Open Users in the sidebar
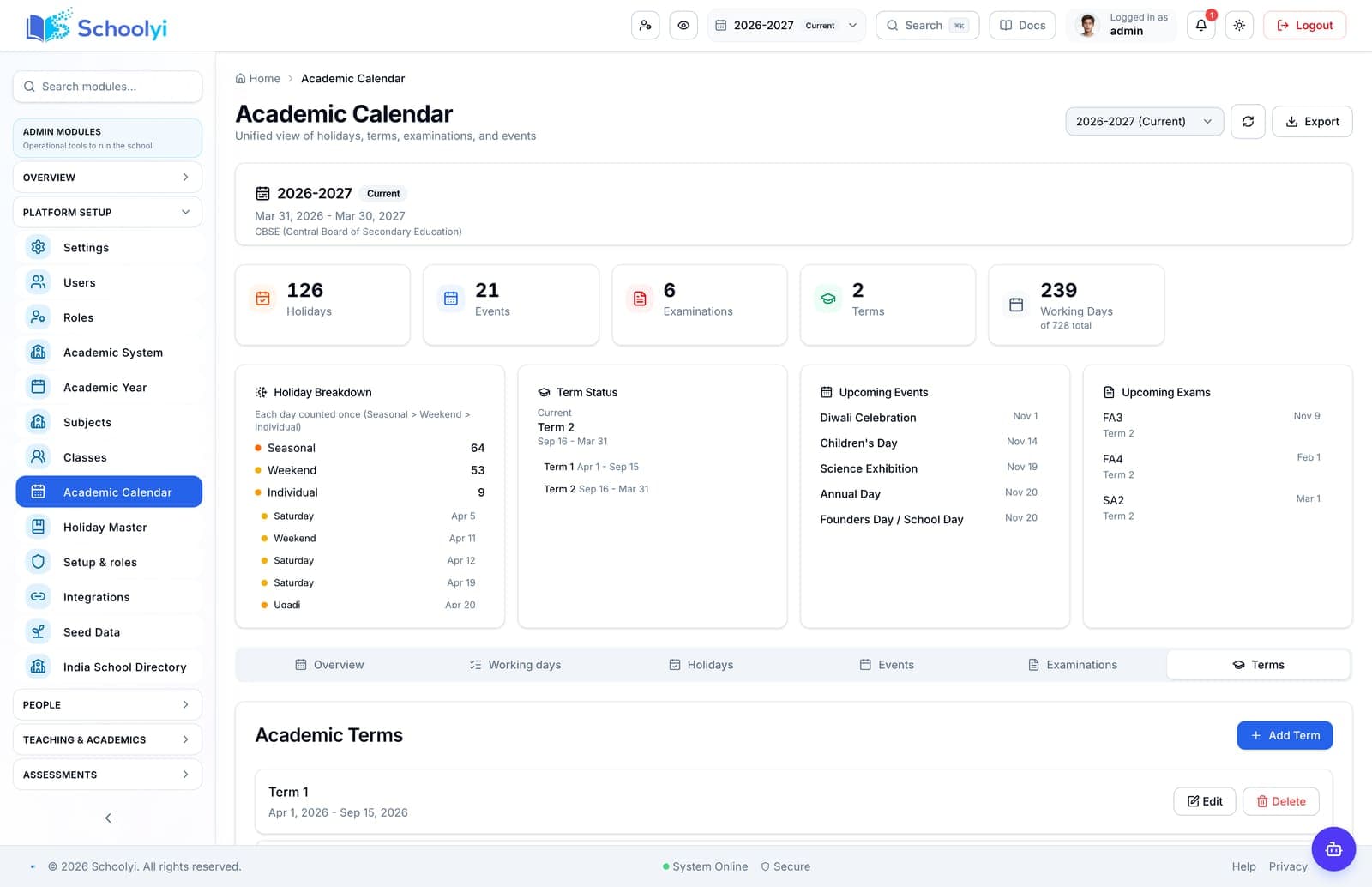Image resolution: width=1372 pixels, height=887 pixels. click(109, 282)
